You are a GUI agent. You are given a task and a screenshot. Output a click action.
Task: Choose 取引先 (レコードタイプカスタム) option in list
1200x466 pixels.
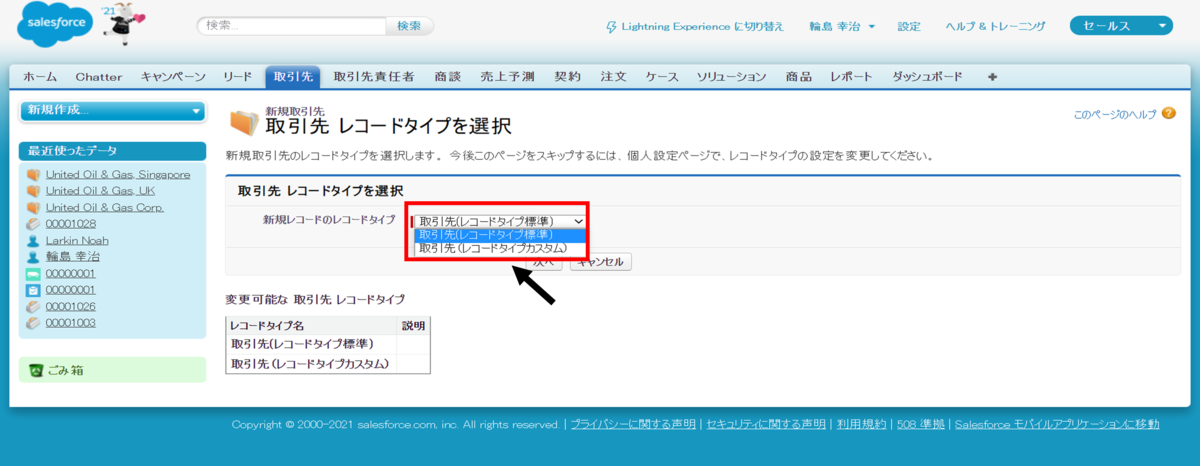pyautogui.click(x=499, y=248)
